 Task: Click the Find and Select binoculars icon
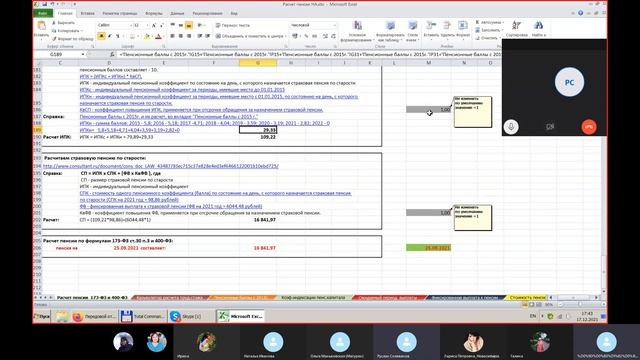(538, 26)
